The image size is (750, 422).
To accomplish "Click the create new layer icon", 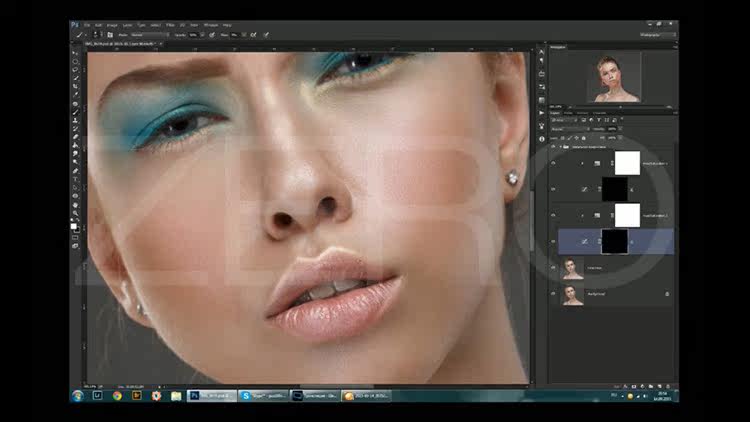I will (x=660, y=386).
